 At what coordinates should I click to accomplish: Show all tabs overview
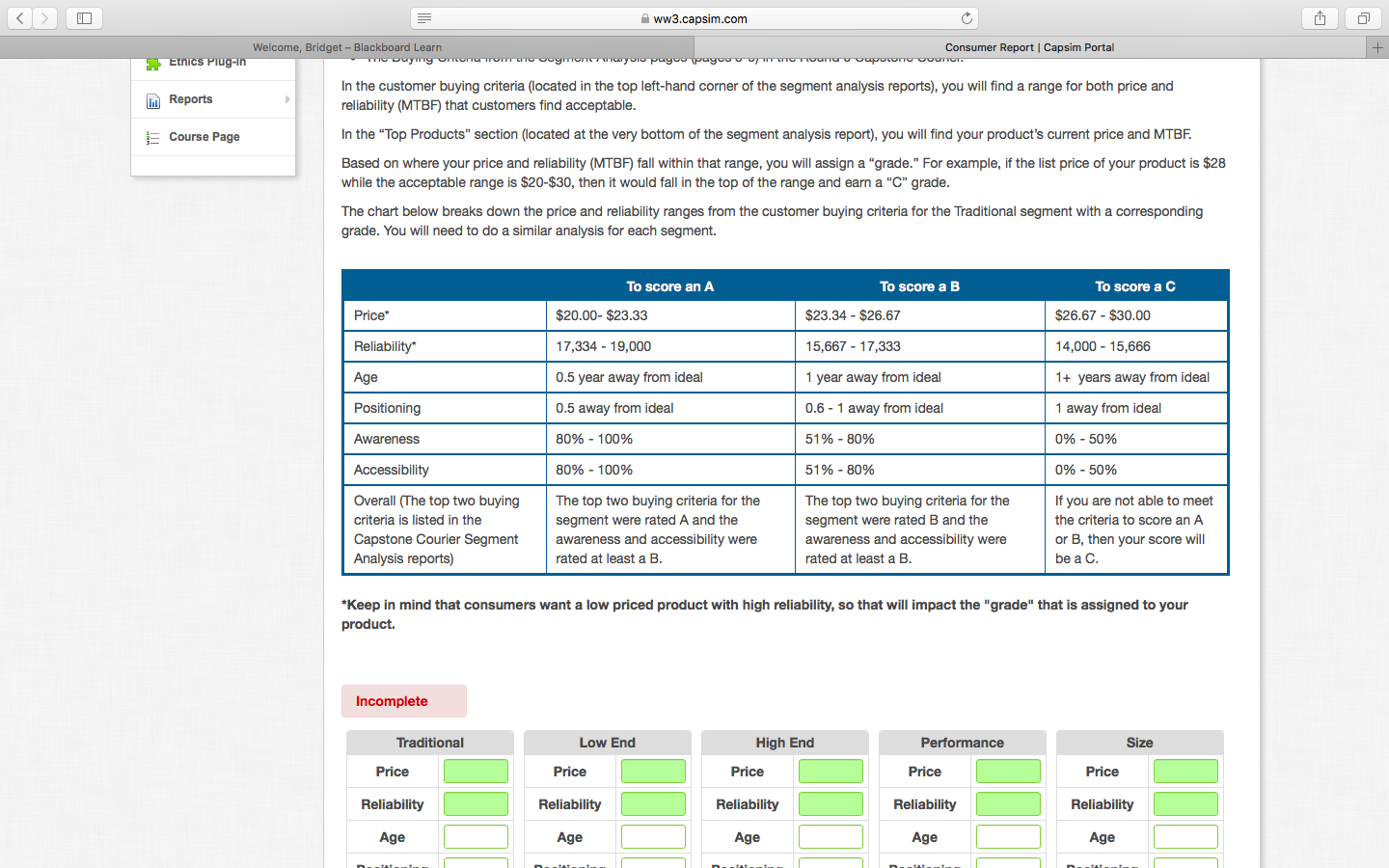tap(1364, 18)
